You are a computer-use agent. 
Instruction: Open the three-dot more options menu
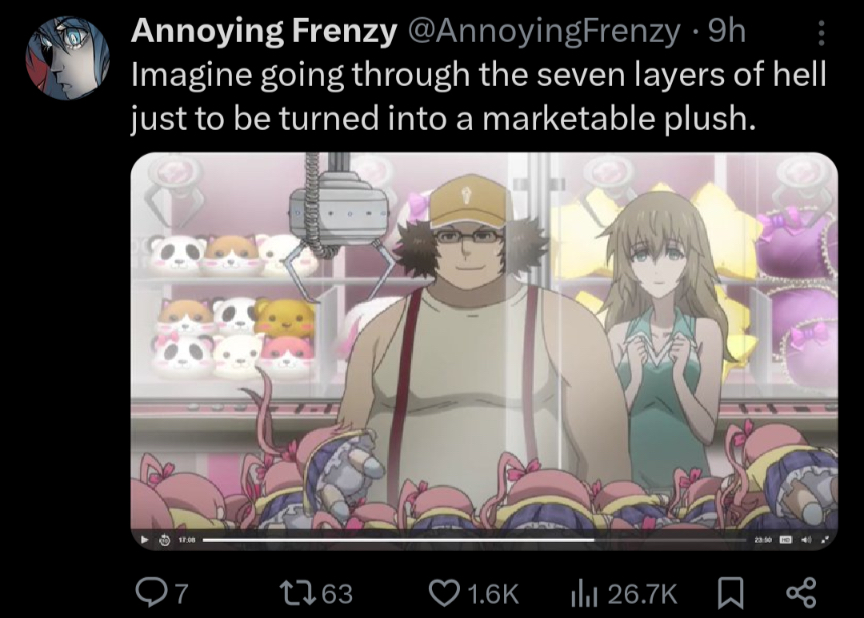point(822,35)
